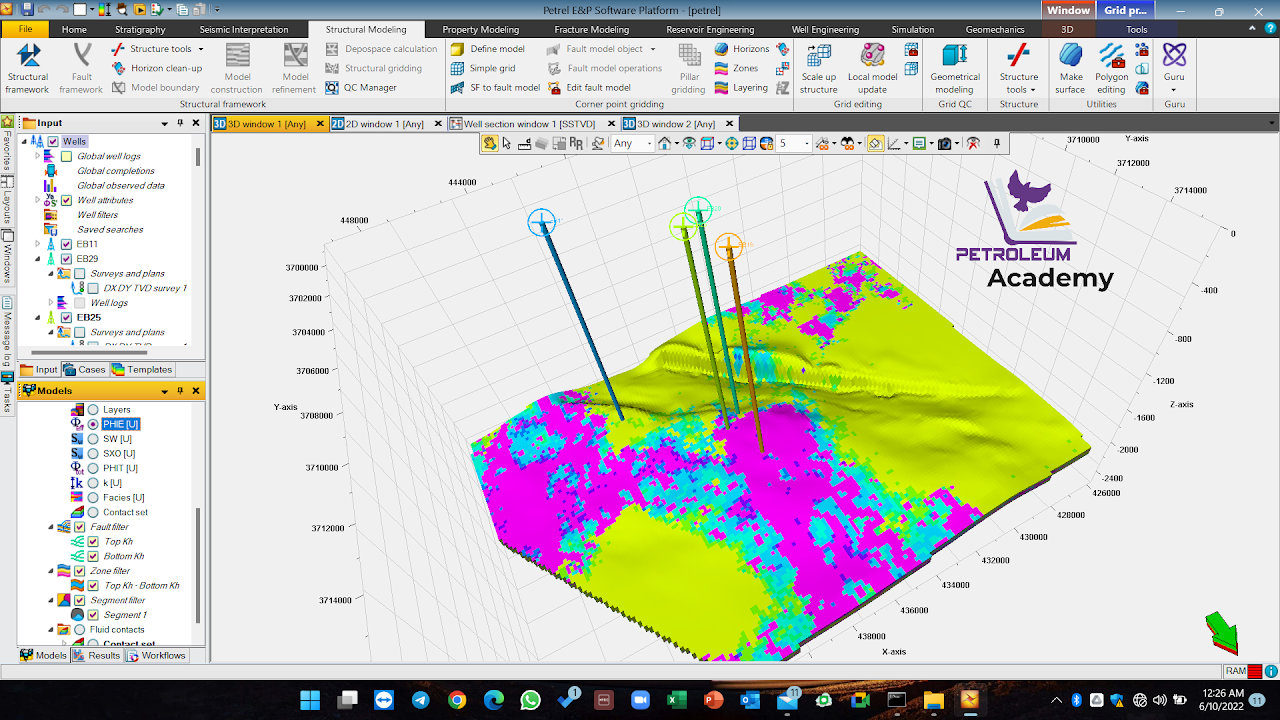Open Microsoft Excel from the taskbar
1280x720 pixels.
(x=676, y=699)
